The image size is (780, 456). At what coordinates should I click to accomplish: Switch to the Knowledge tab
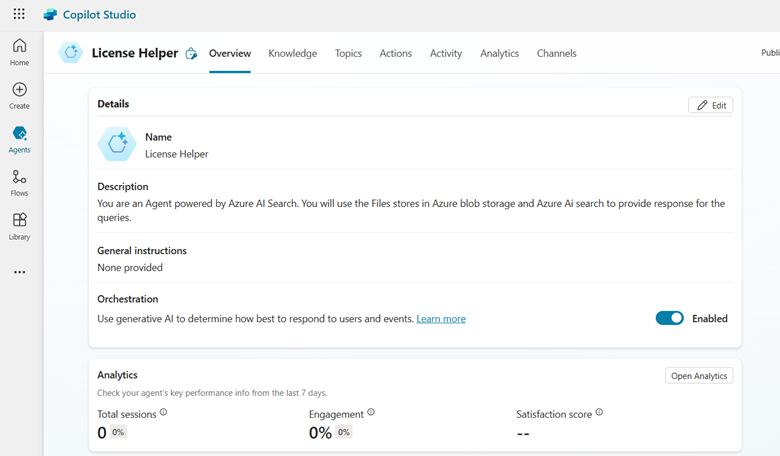tap(292, 53)
